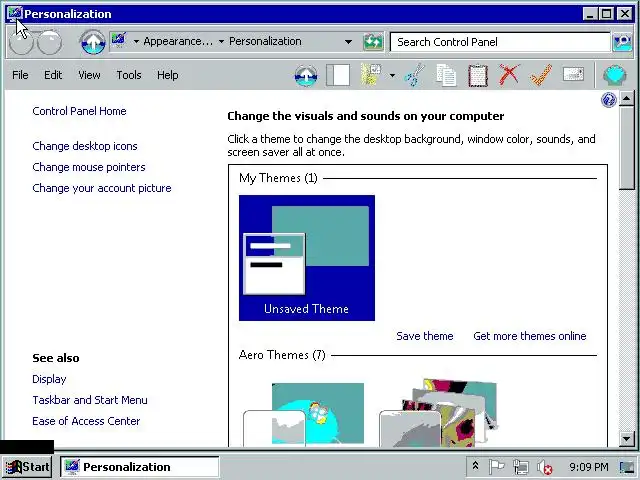640x480 pixels.
Task: Click in the Search Control Panel field
Action: point(500,42)
